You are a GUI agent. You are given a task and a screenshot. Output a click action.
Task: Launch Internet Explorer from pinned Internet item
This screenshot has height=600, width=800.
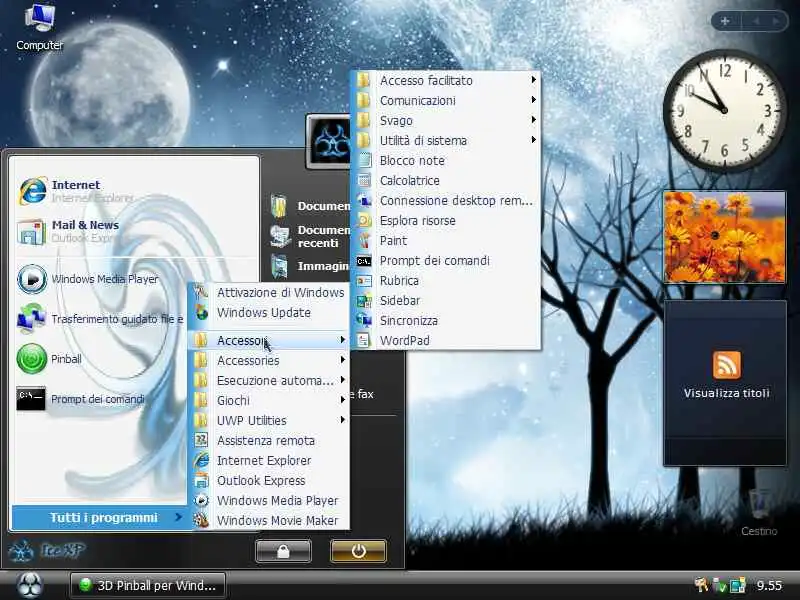coord(33,191)
